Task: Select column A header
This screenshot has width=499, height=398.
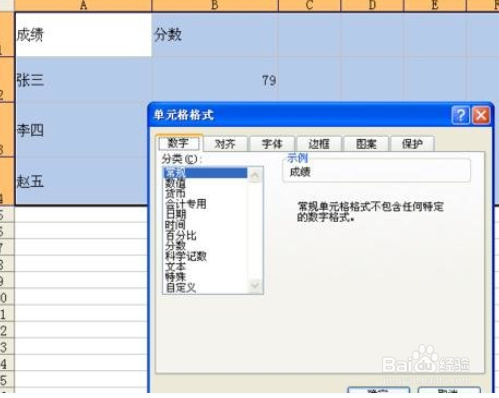Action: tap(83, 5)
